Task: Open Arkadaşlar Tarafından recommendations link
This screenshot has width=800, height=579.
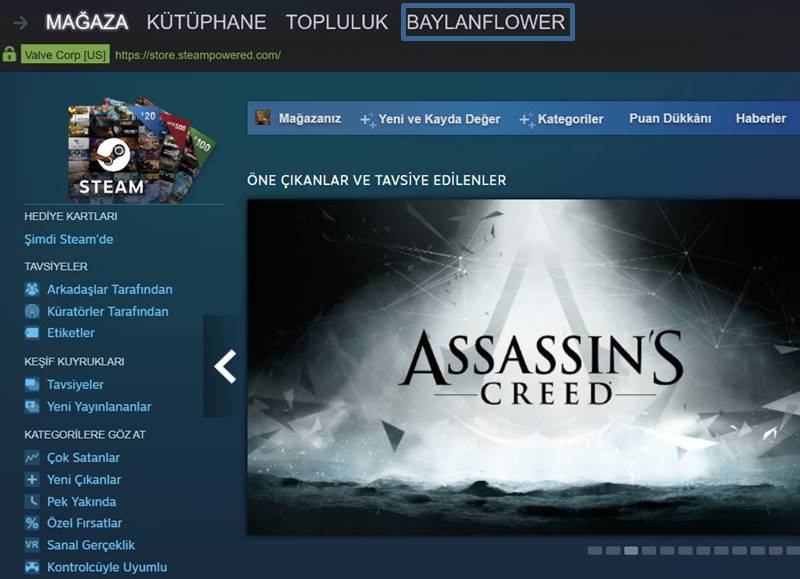Action: coord(110,289)
